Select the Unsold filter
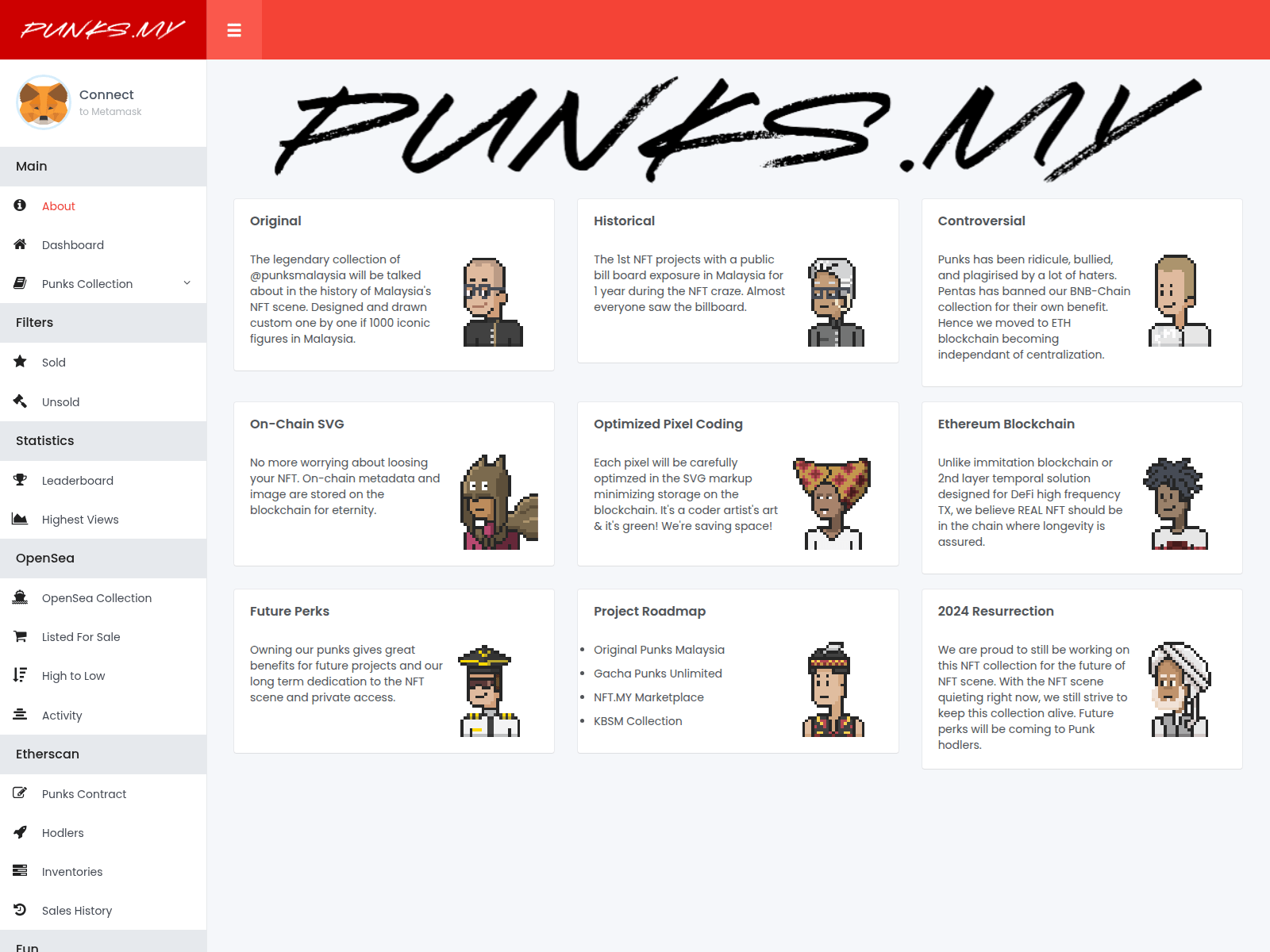 [103, 402]
